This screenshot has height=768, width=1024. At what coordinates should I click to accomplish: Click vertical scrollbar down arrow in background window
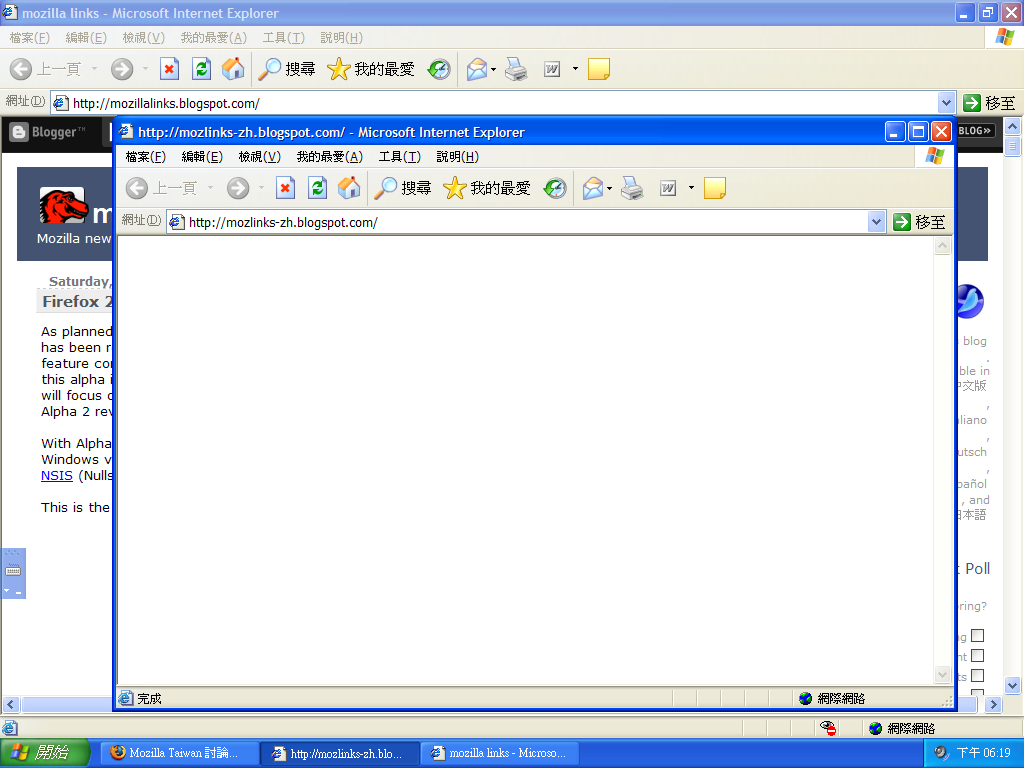1012,686
